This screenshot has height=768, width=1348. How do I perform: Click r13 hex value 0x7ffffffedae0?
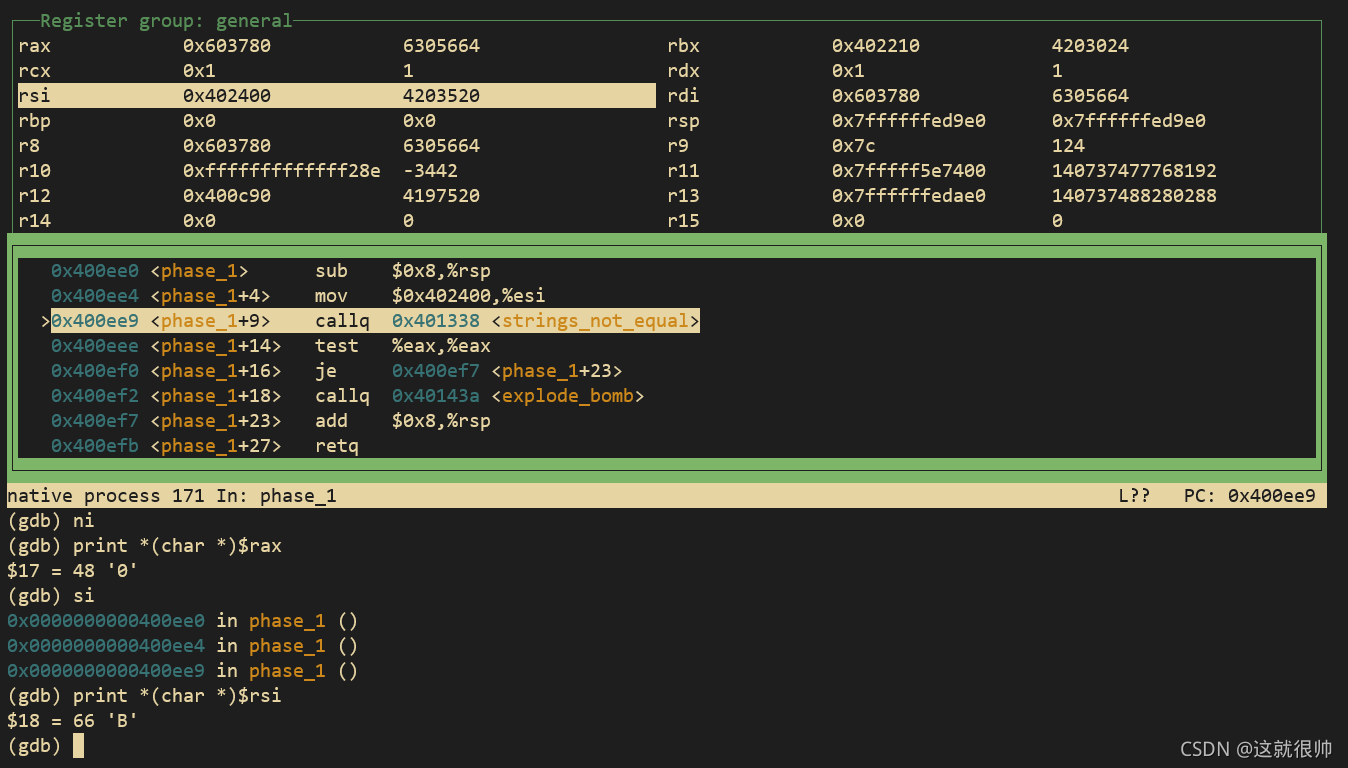tap(909, 196)
